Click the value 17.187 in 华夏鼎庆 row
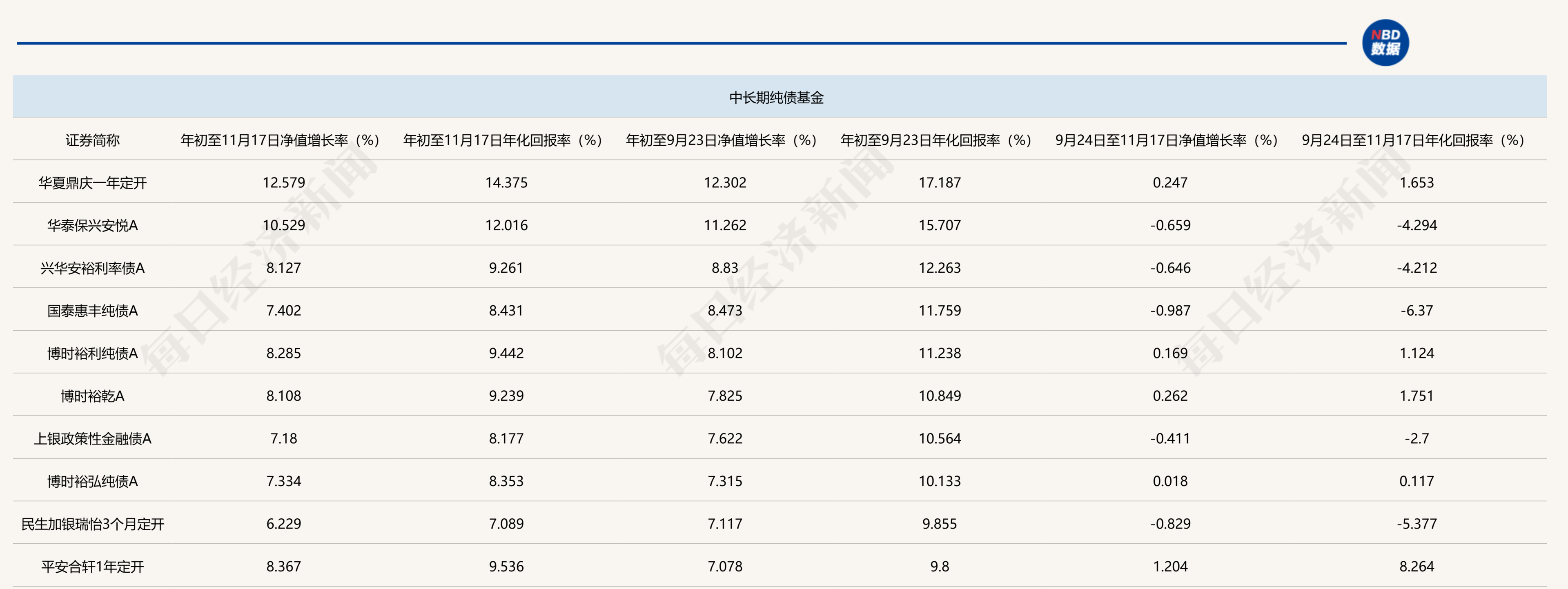 [x=940, y=182]
